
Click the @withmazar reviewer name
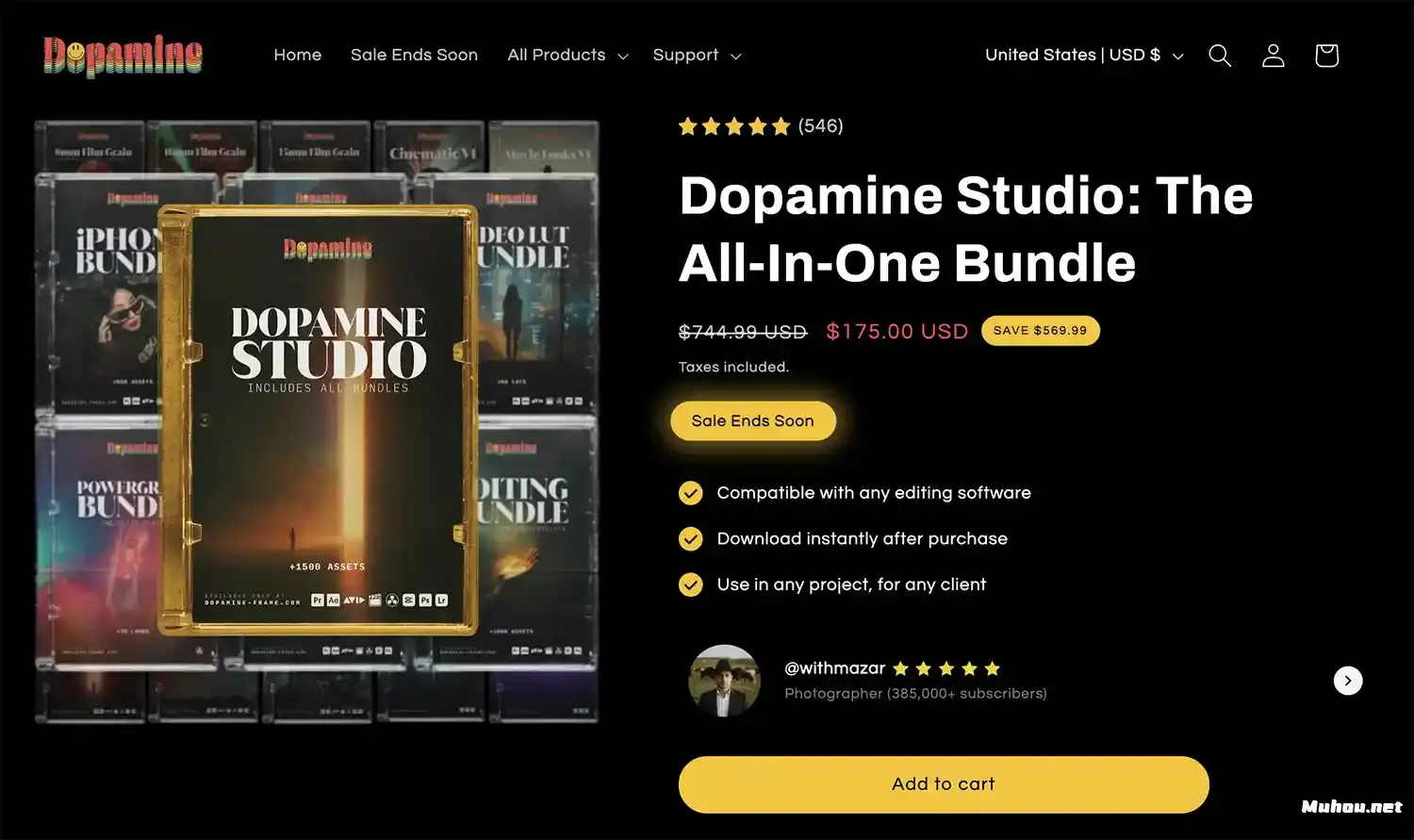(x=835, y=668)
